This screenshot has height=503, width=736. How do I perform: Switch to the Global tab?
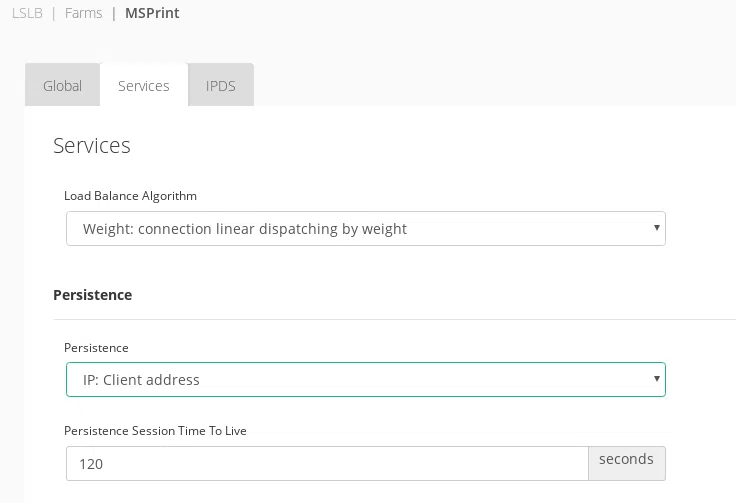62,86
